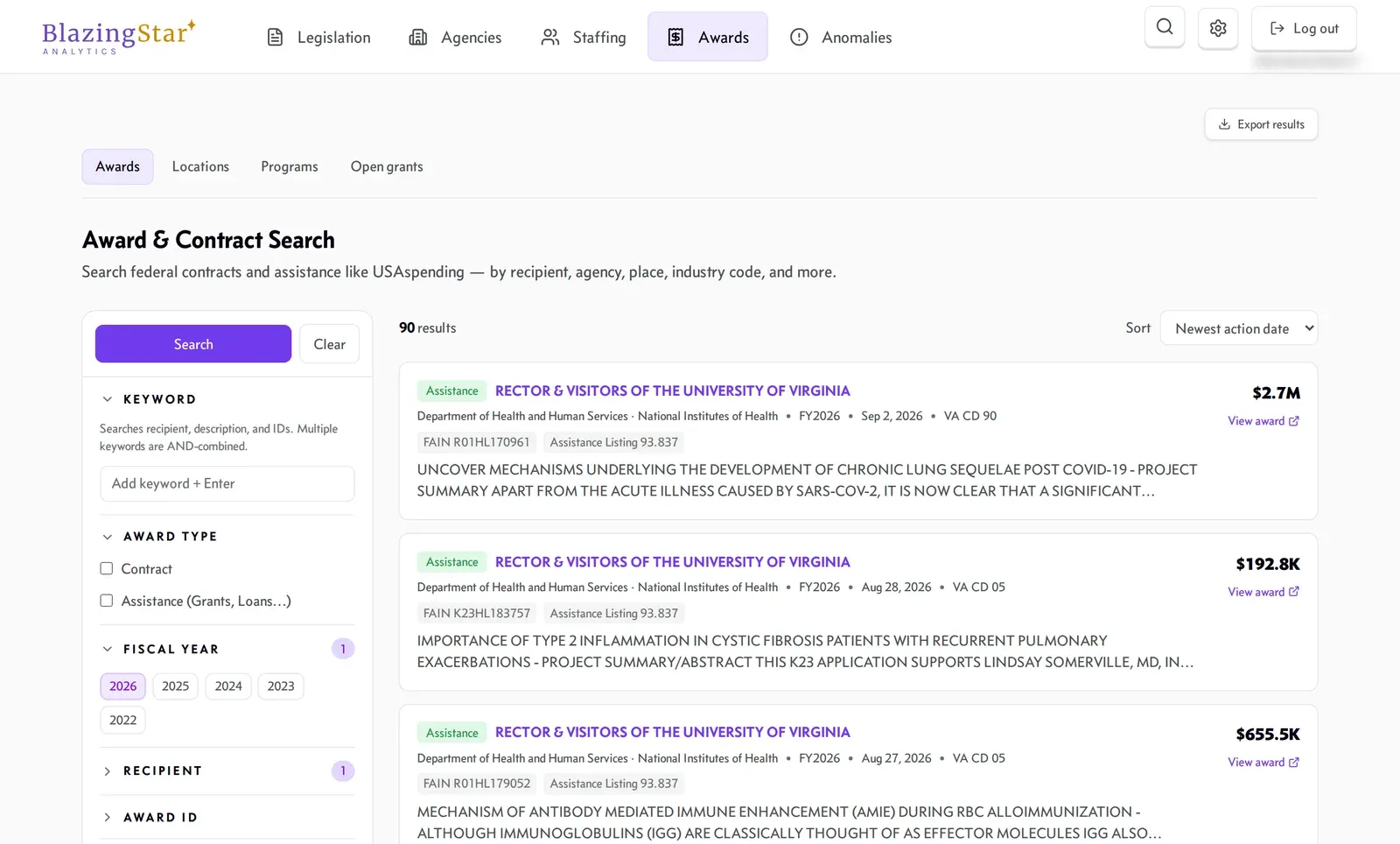Click the Log out button

[x=1304, y=28]
